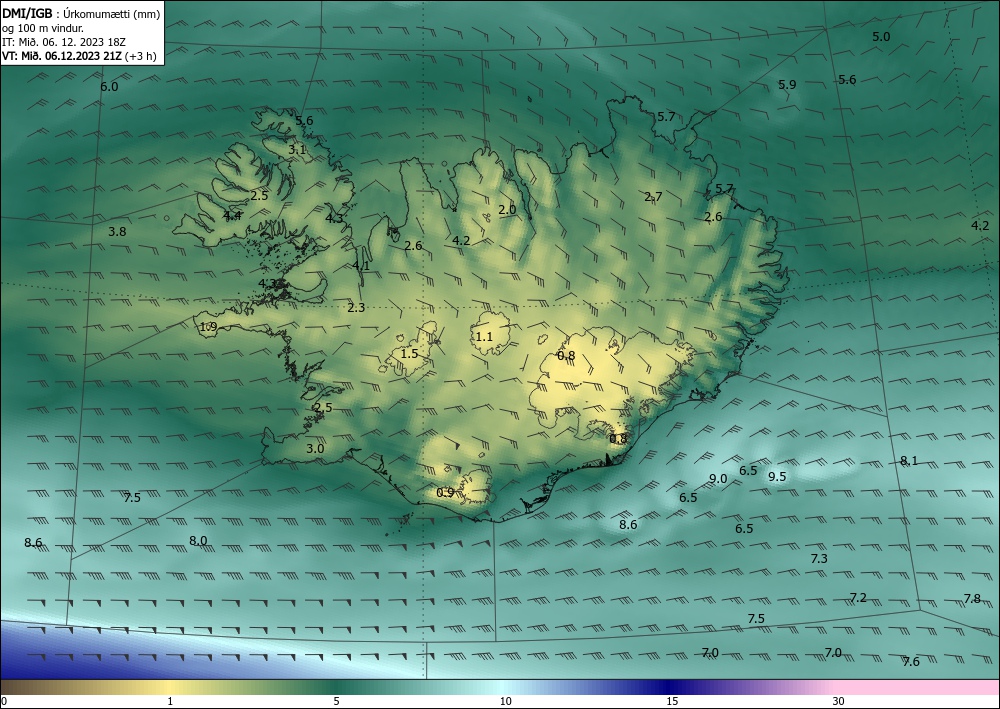Click the 8.0 value over the southwest sea
This screenshot has width=1000, height=709.
click(x=198, y=541)
